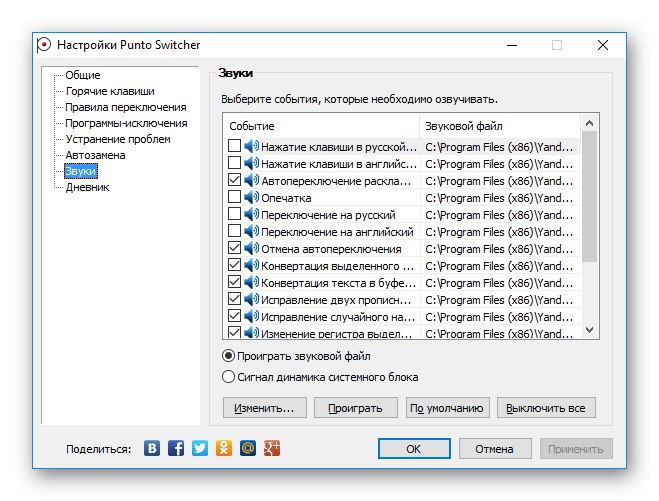659x501 pixels.
Task: Click speaker icon for Исправление двух прописн…
Action: point(251,299)
